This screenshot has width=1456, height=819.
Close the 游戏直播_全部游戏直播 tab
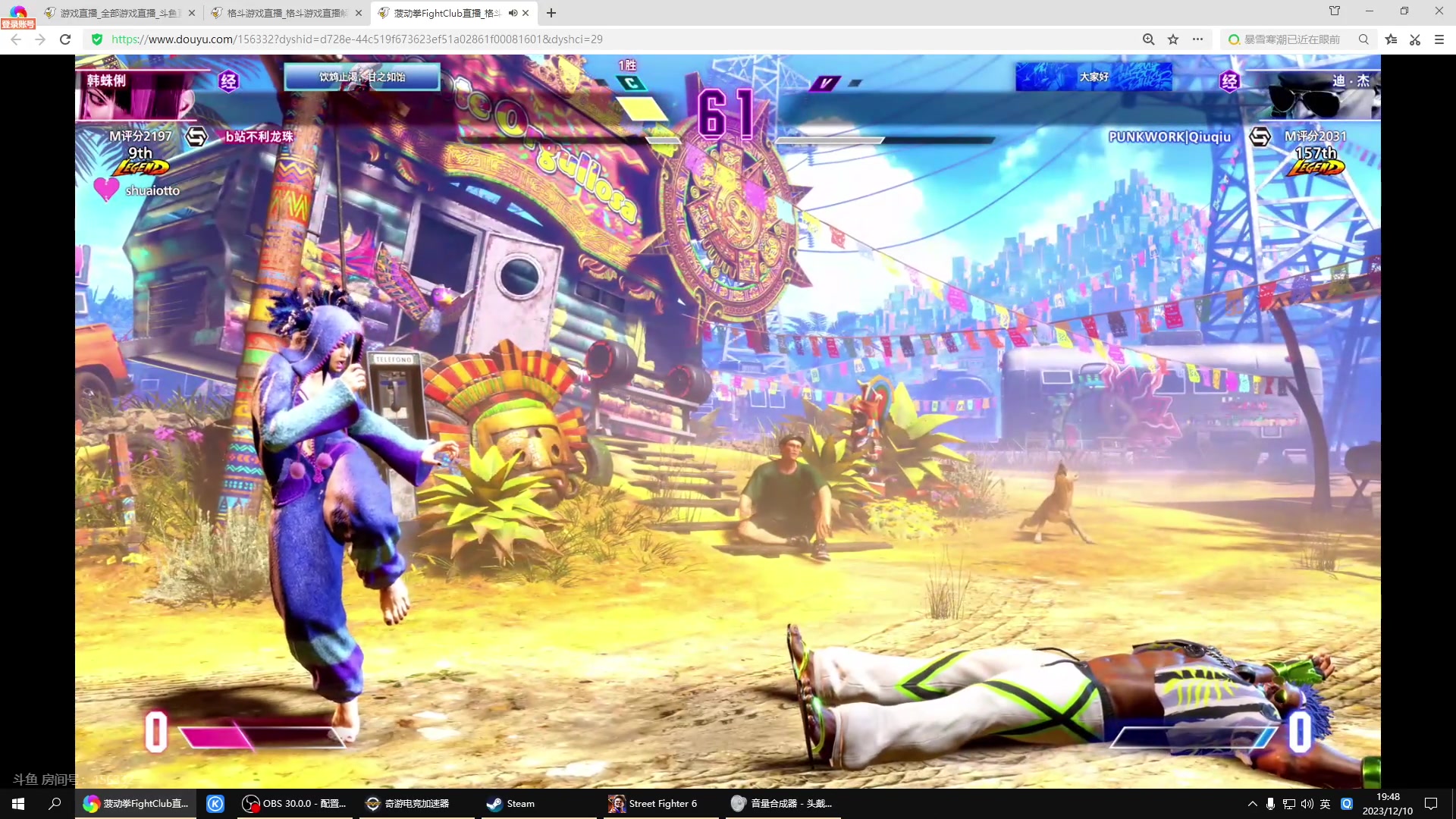point(191,13)
